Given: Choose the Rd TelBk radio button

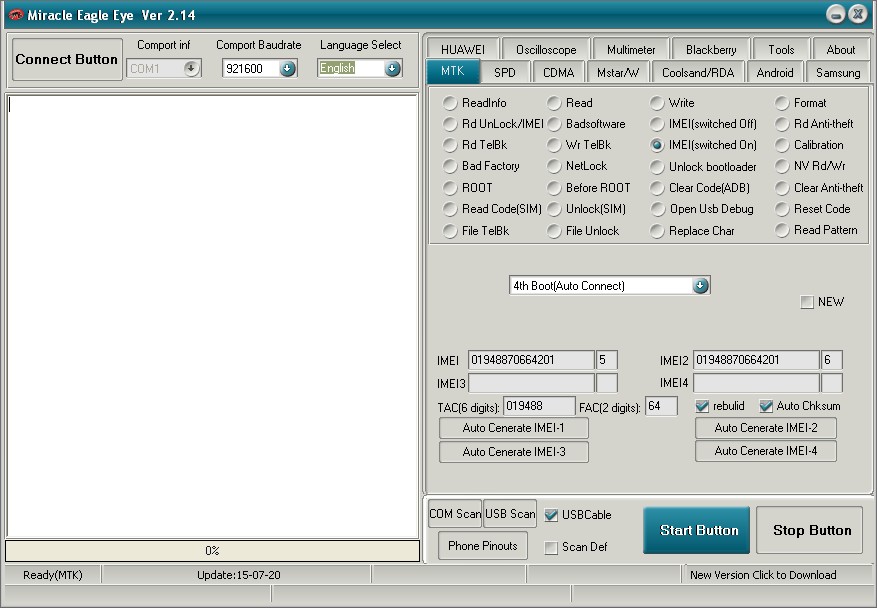Looking at the screenshot, I should 475,145.
